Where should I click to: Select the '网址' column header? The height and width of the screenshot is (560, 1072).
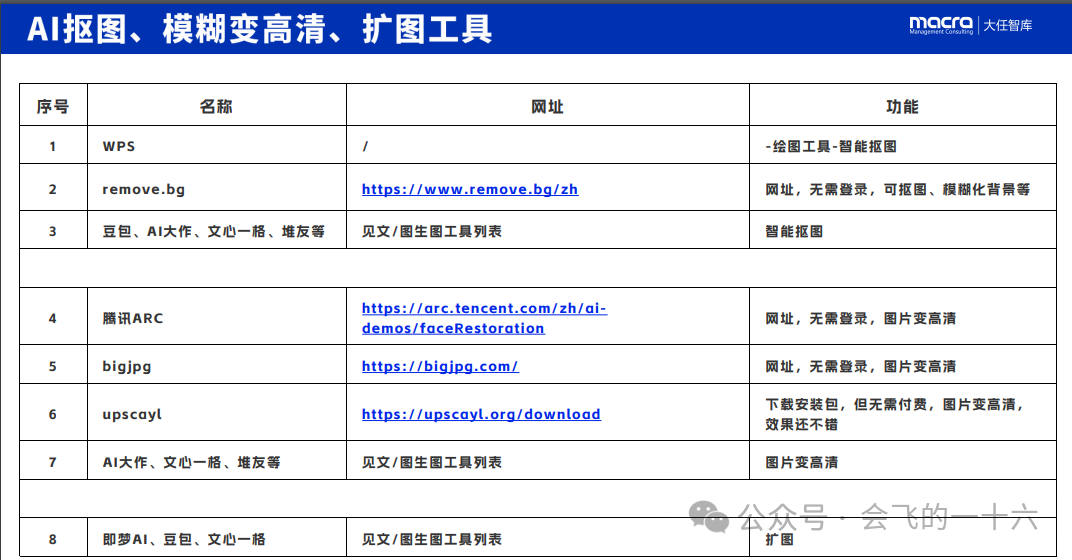(548, 107)
